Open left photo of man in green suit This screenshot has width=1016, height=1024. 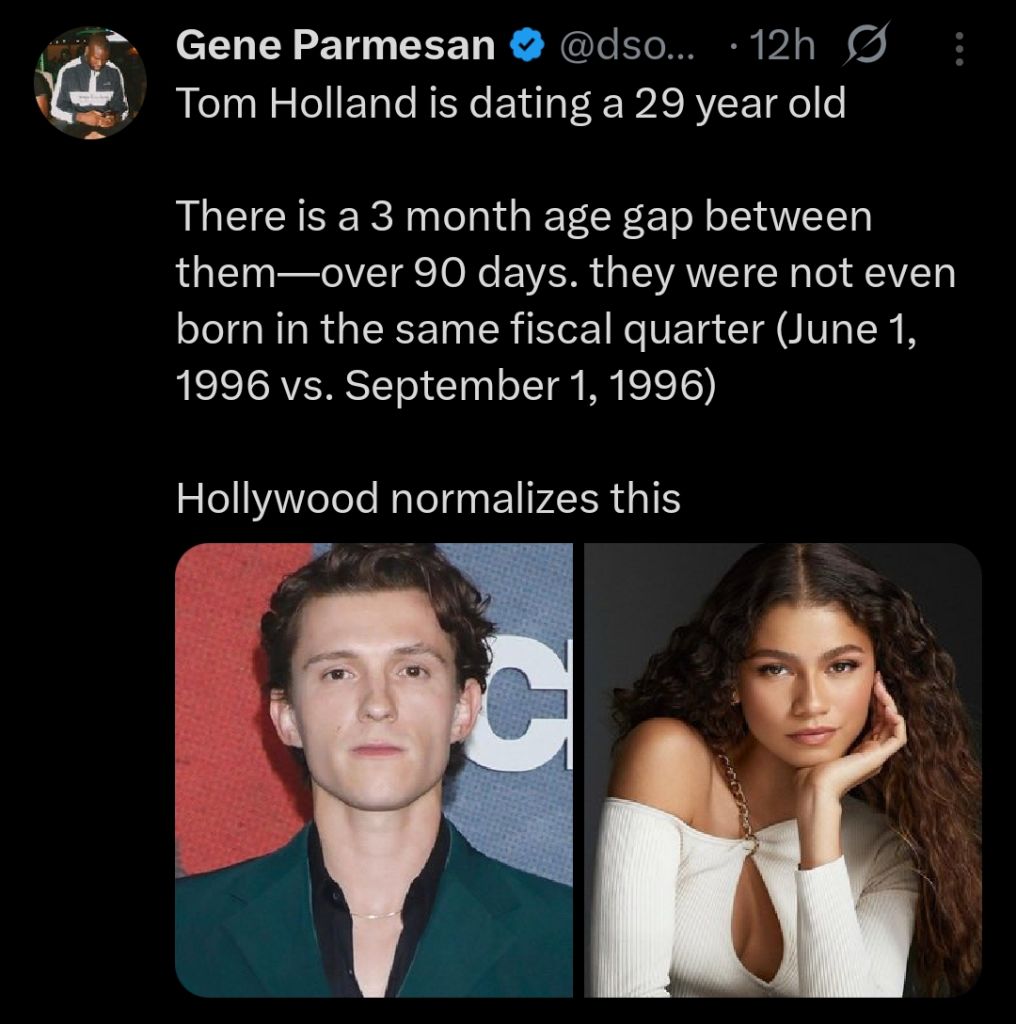pyautogui.click(x=373, y=770)
